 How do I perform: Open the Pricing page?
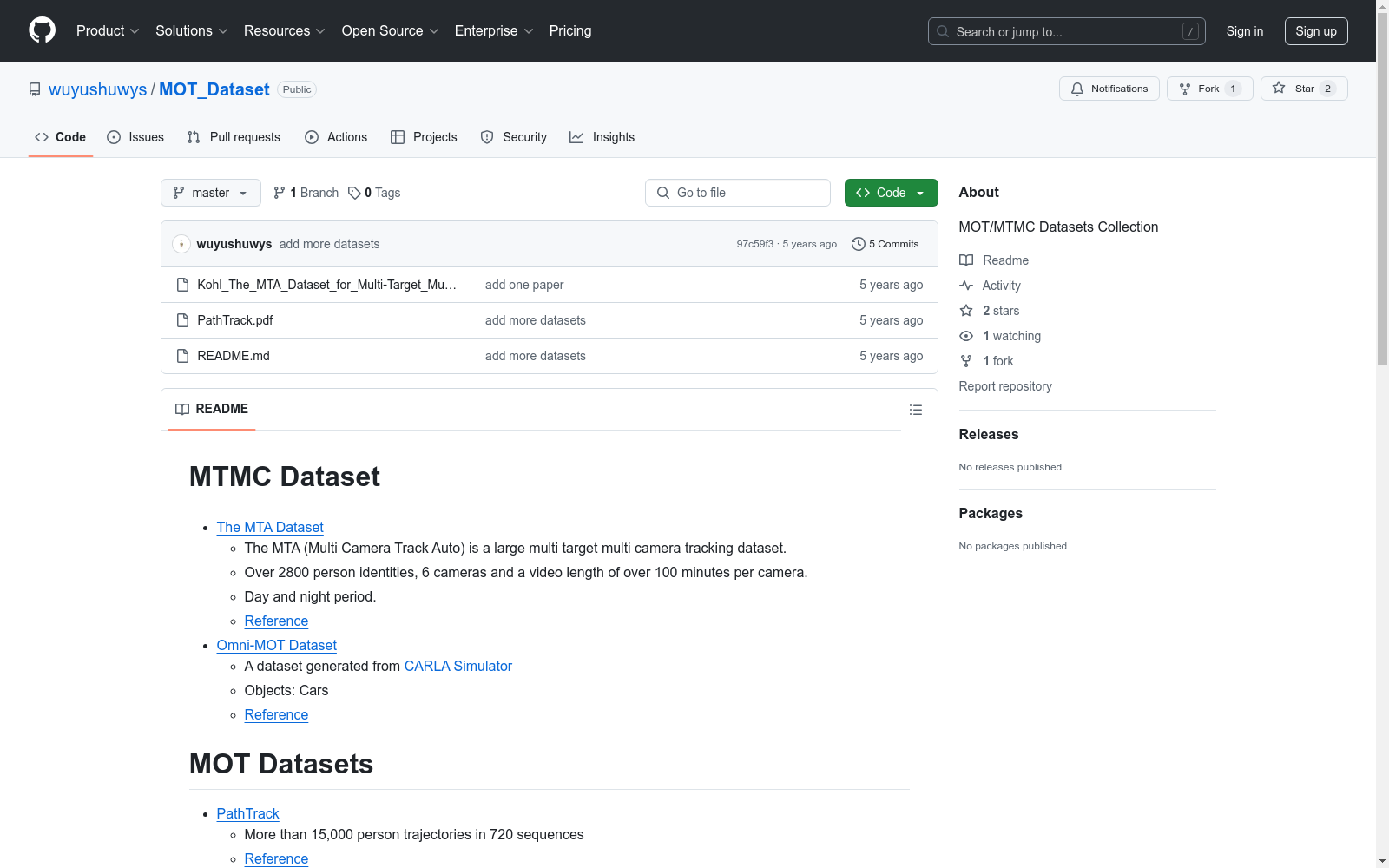[570, 31]
